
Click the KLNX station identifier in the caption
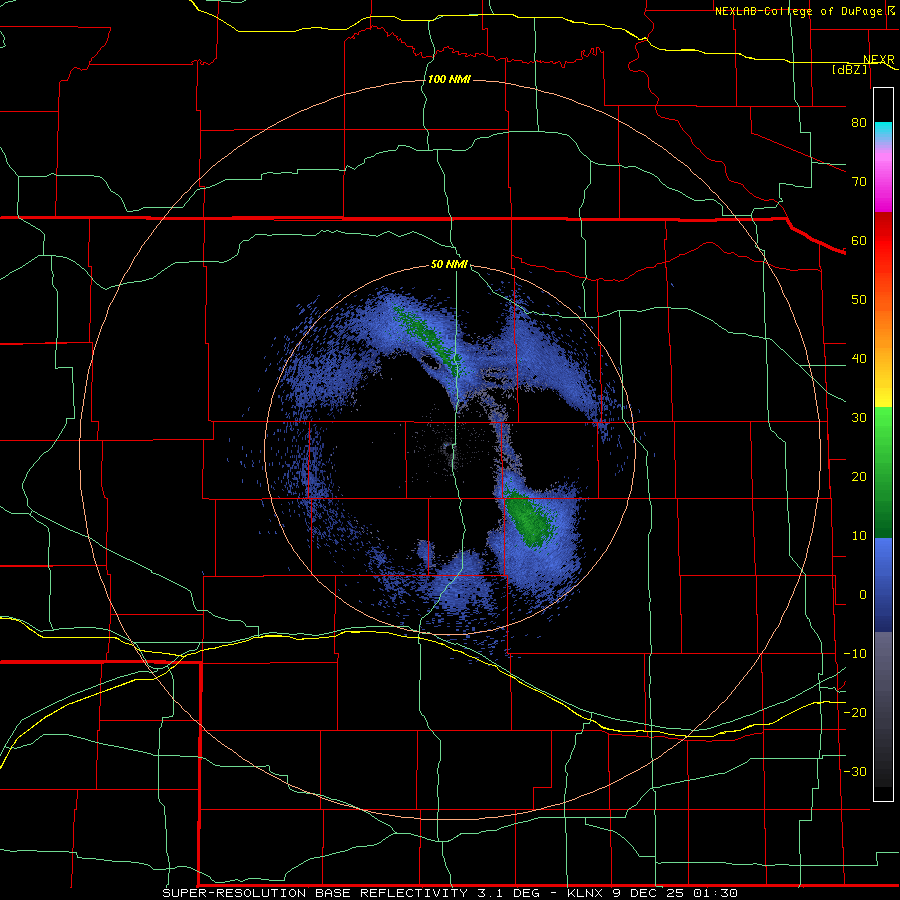(x=586, y=893)
